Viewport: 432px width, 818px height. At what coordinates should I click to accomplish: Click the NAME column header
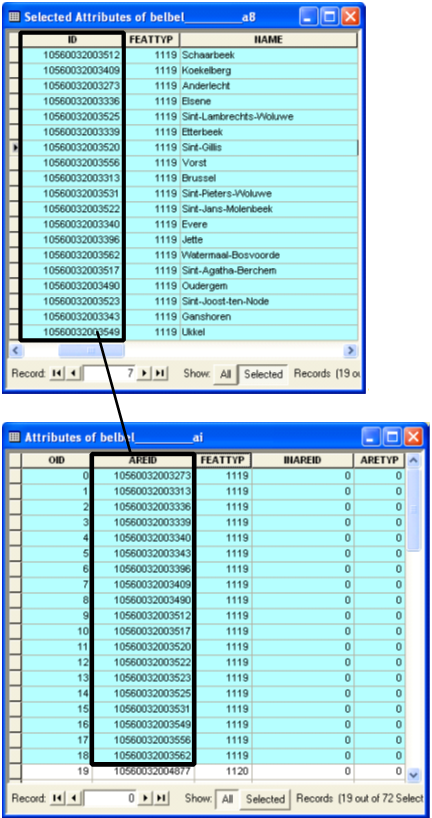268,40
